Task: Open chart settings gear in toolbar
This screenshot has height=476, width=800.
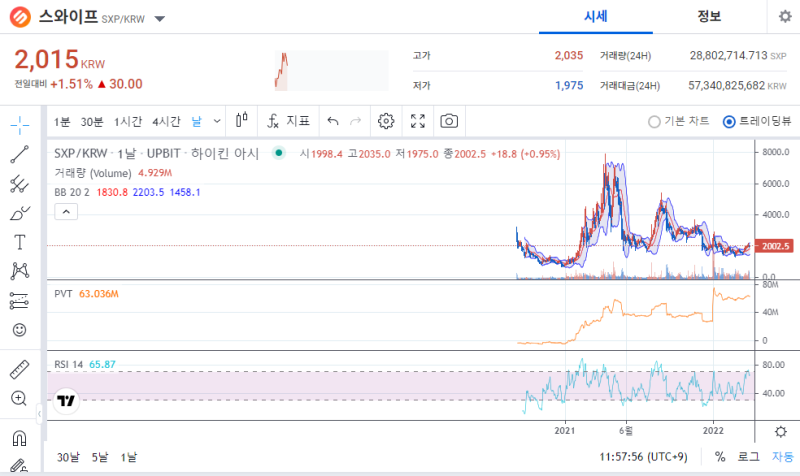Action: 386,121
